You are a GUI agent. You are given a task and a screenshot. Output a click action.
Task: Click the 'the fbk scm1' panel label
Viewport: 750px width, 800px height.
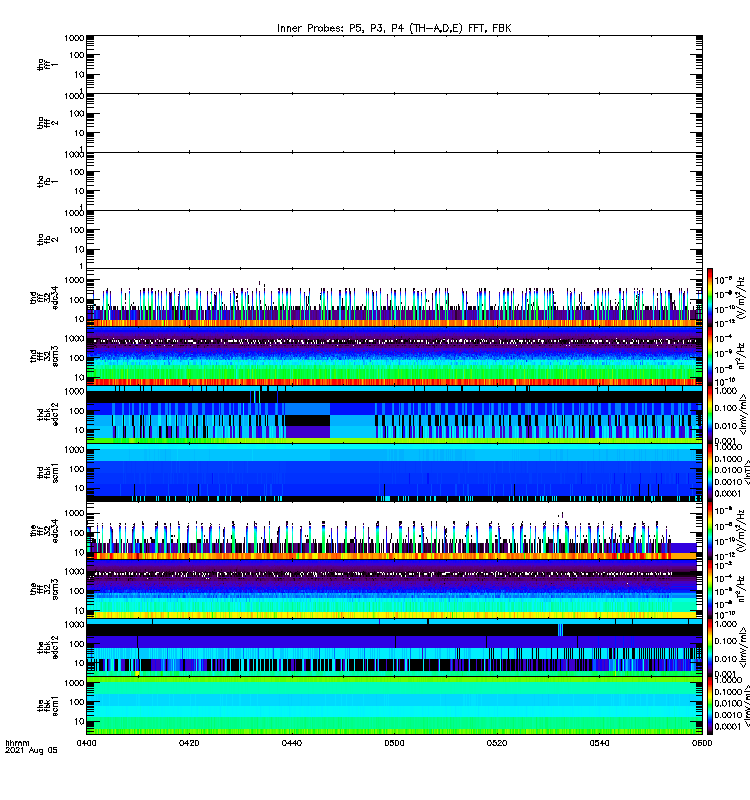tap(47, 706)
